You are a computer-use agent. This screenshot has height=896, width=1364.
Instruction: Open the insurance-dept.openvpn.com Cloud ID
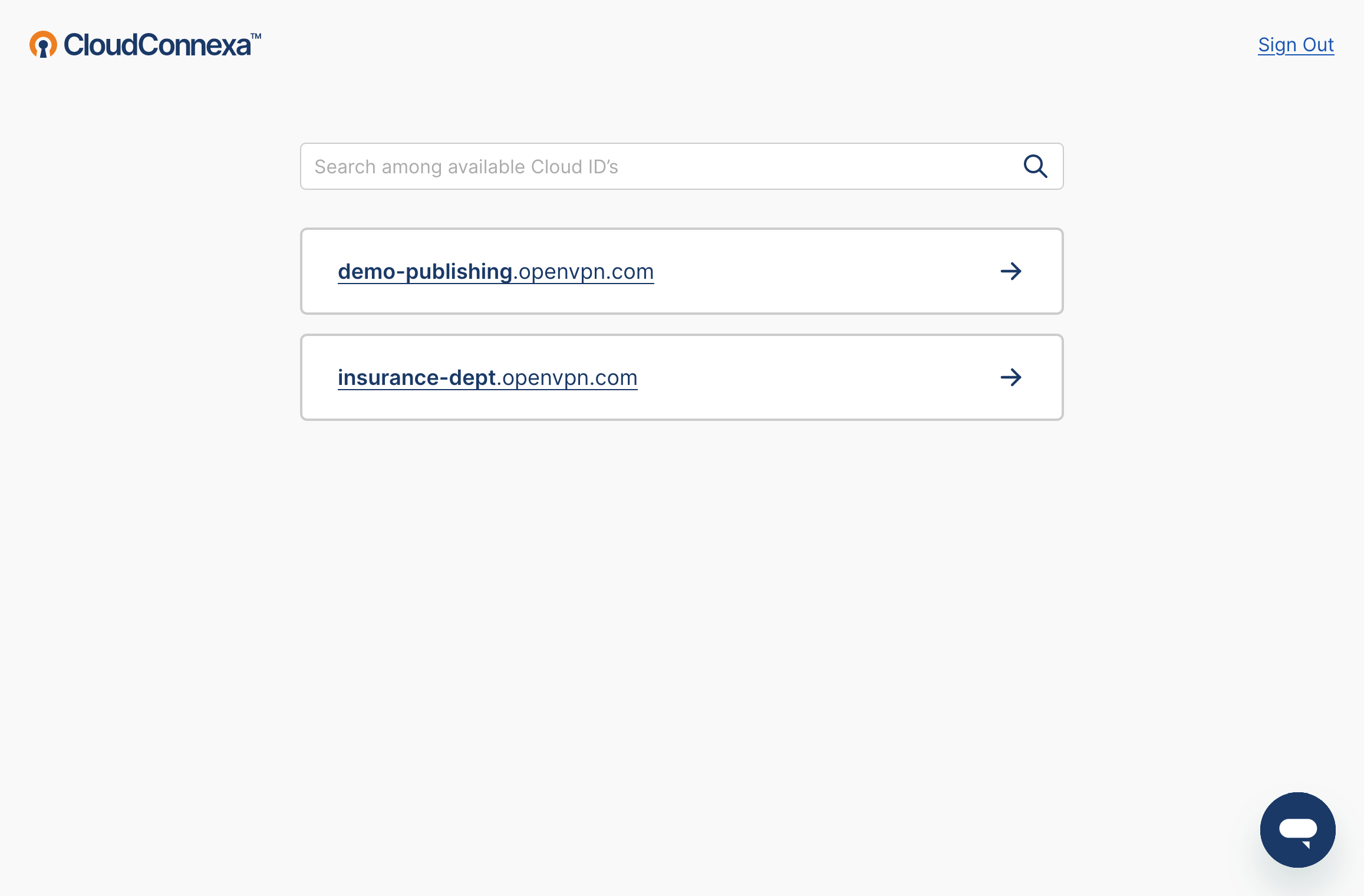click(487, 378)
